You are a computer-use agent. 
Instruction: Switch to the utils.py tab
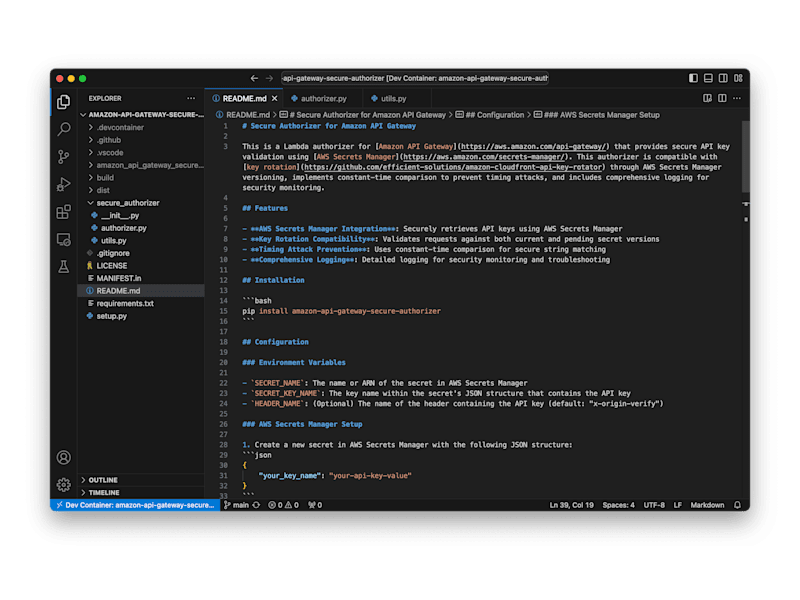click(x=393, y=98)
